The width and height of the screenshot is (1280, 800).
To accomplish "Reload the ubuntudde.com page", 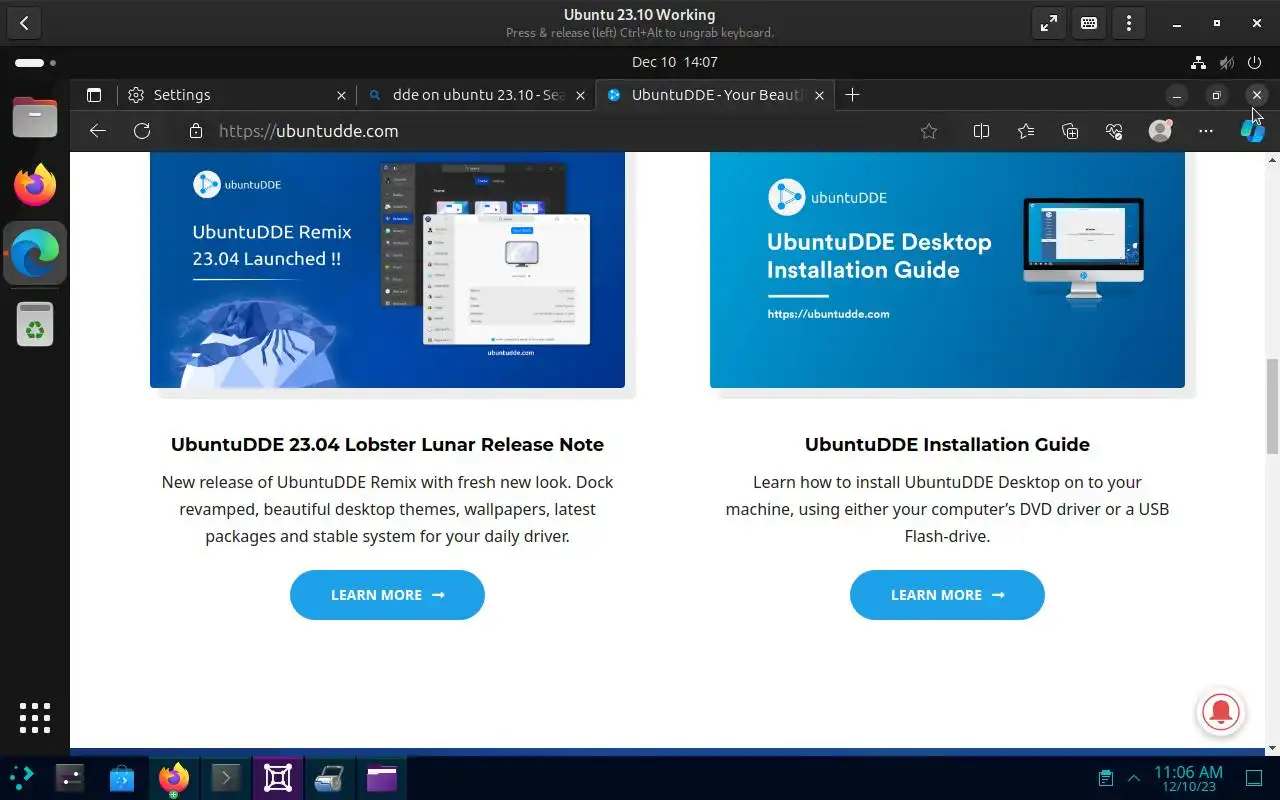I will [142, 131].
